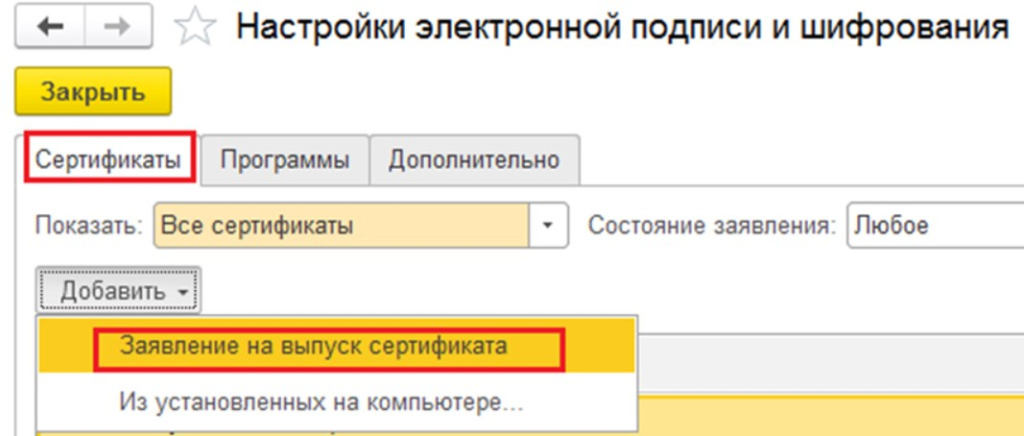The image size is (1024, 436).
Task: Click the Настройки электронной подписи title
Action: coord(620,29)
